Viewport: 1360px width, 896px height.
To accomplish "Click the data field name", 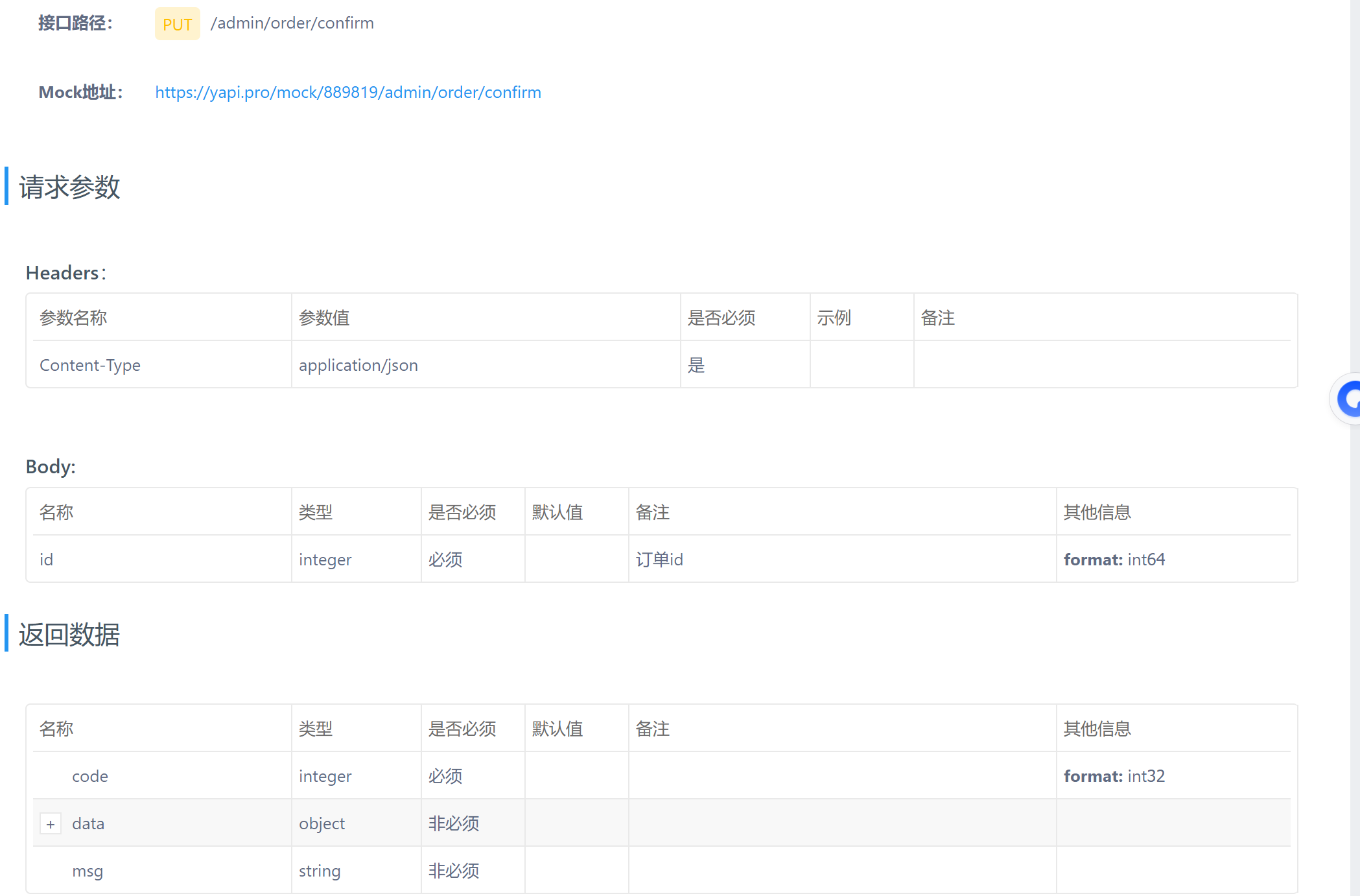I will tap(88, 823).
